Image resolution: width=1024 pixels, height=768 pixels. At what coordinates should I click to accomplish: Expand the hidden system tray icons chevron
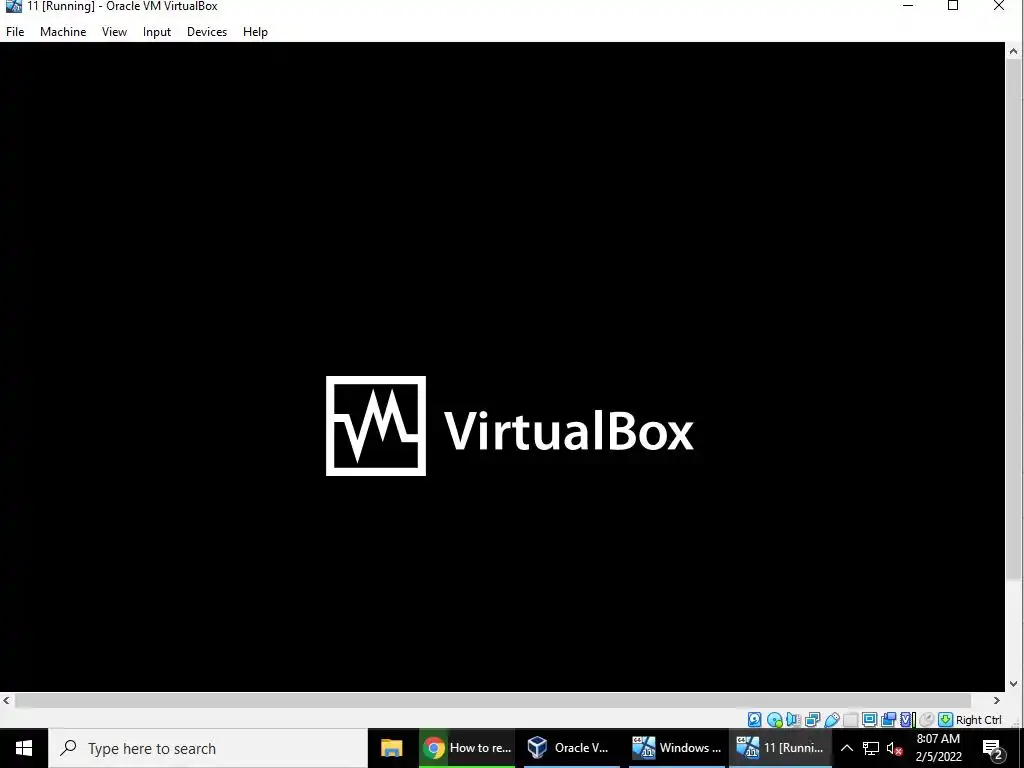coord(846,748)
